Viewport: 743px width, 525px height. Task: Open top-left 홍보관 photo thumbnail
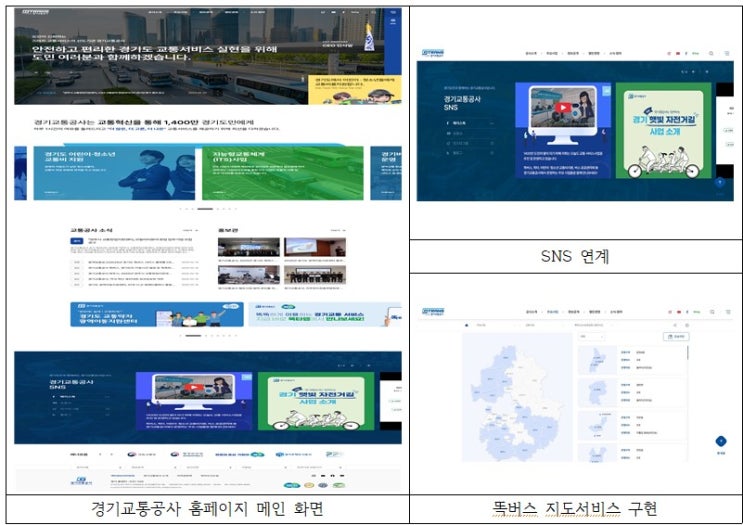pyautogui.click(x=249, y=247)
